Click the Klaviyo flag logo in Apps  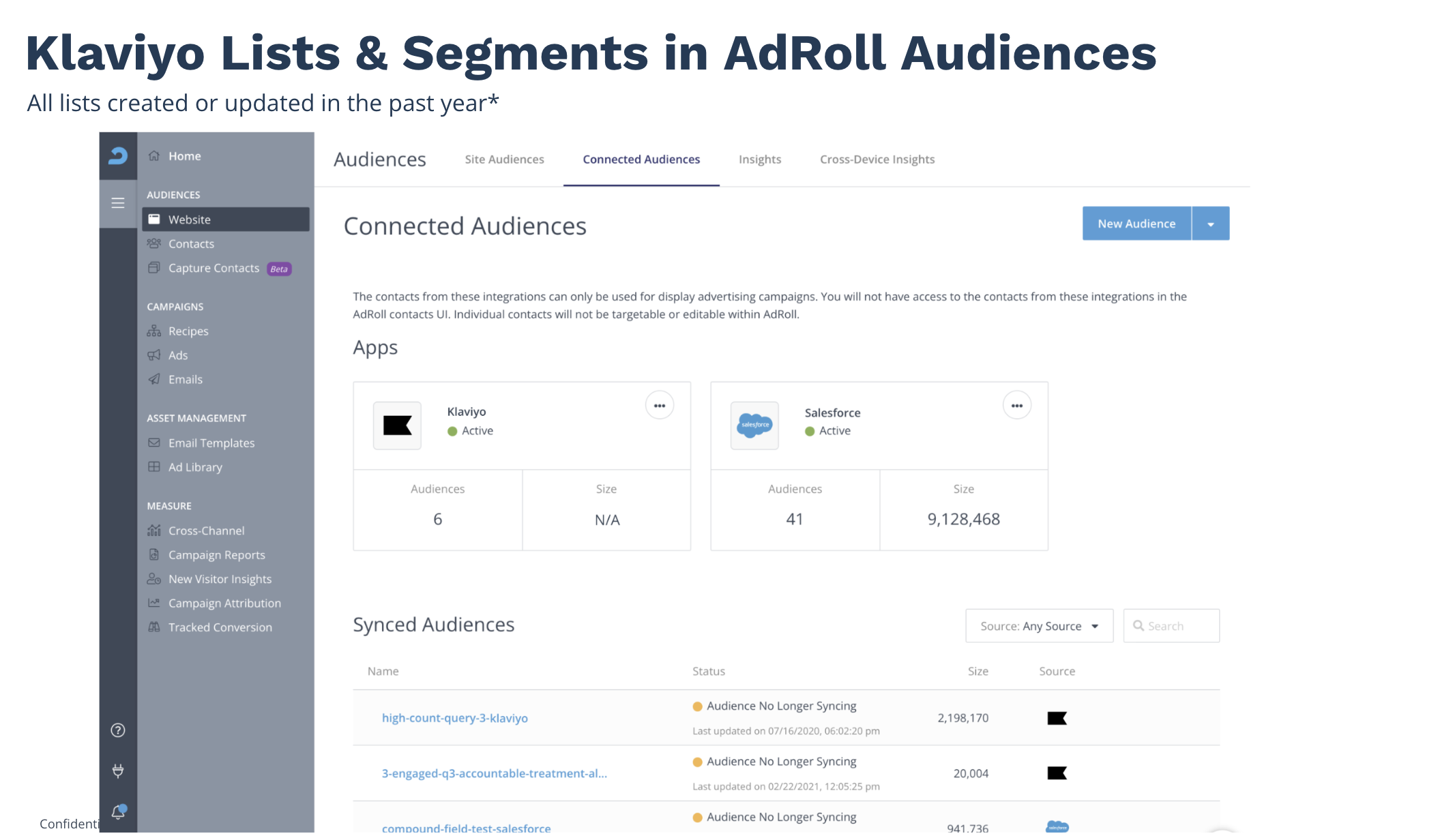coord(397,425)
